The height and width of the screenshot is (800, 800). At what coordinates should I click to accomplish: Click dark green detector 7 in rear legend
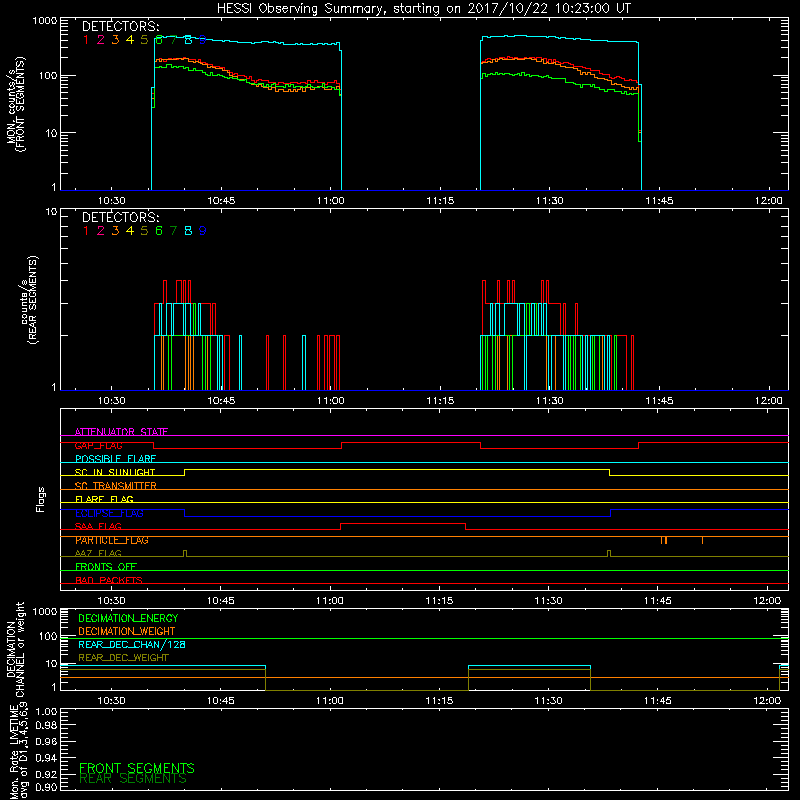173,231
